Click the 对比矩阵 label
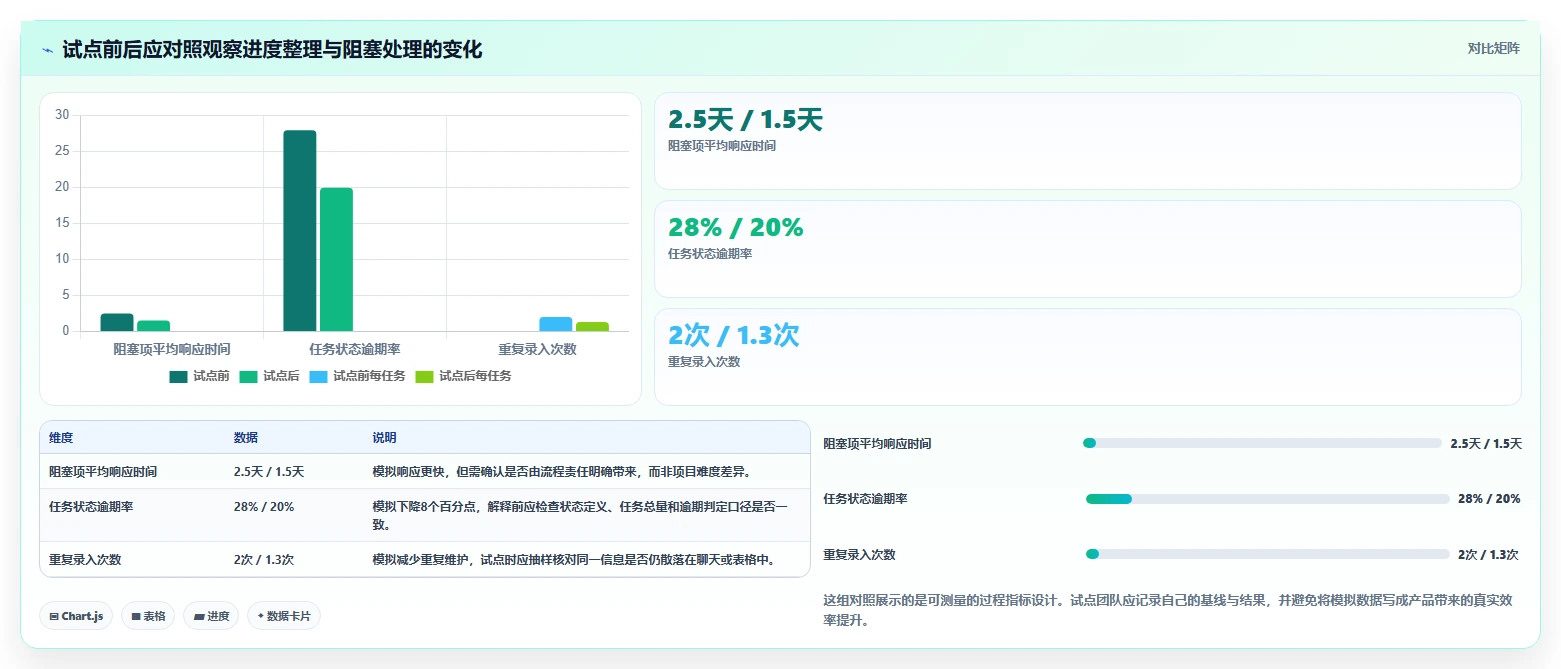 1493,49
